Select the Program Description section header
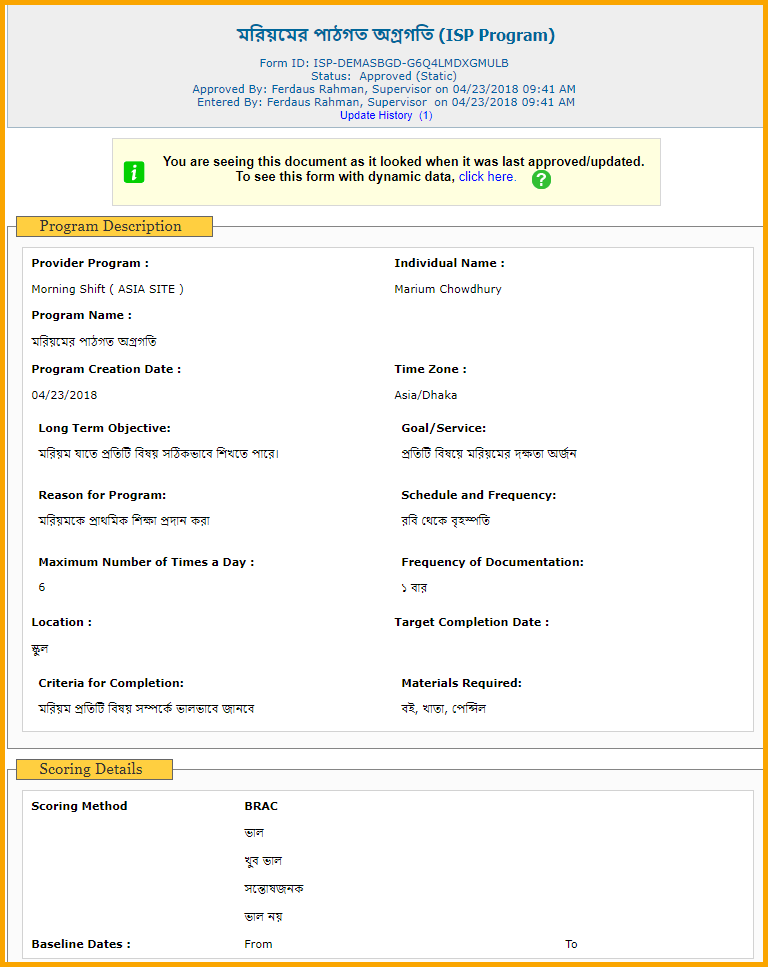 pyautogui.click(x=114, y=226)
